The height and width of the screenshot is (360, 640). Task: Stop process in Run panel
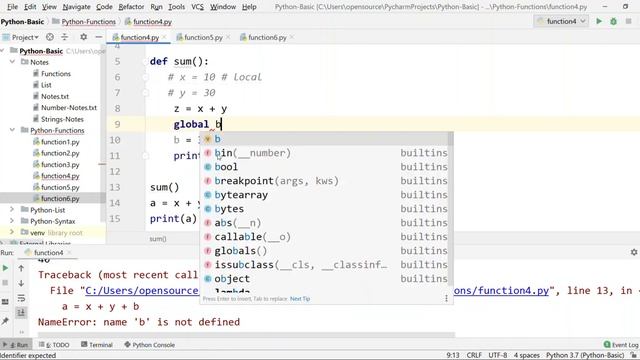pos(5,283)
